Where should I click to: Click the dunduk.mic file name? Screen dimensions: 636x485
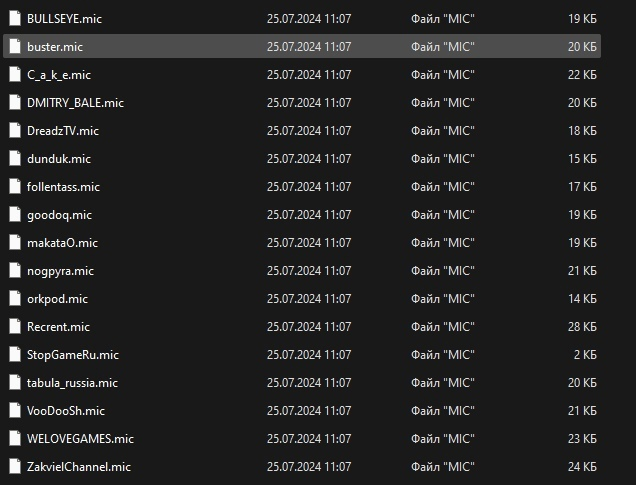click(x=59, y=159)
